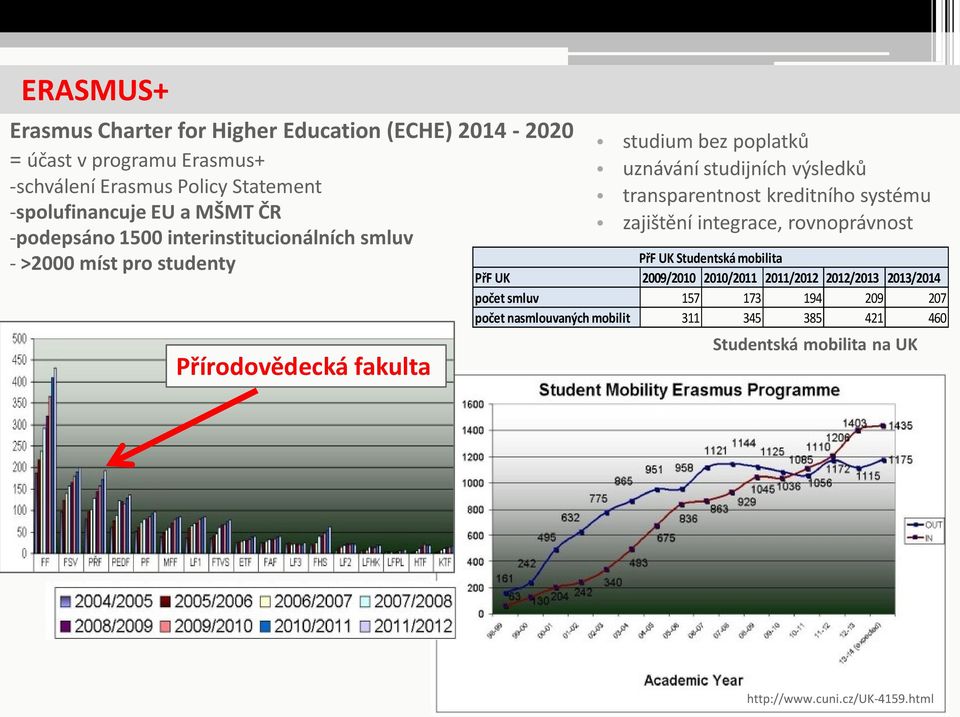Select the Erasmus Charter for Higher Education heading
This screenshot has height=717, width=960.
coord(291,131)
